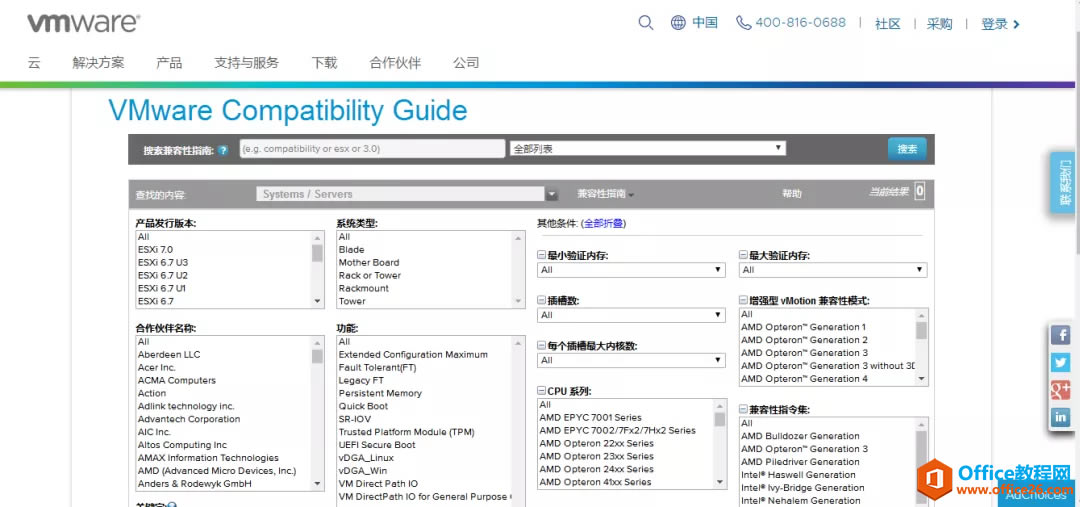
Task: Click the globe region icon
Action: pos(678,23)
